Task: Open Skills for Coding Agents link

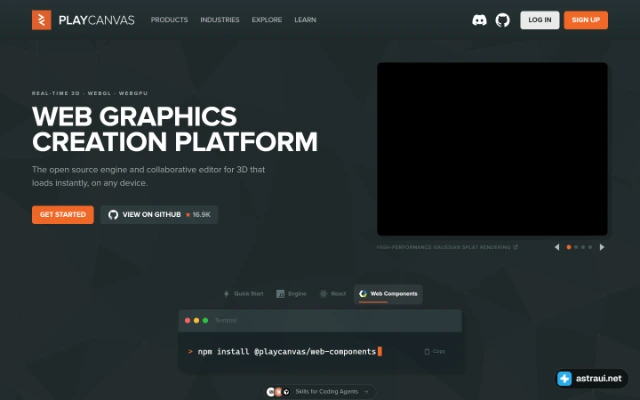Action: [x=320, y=392]
